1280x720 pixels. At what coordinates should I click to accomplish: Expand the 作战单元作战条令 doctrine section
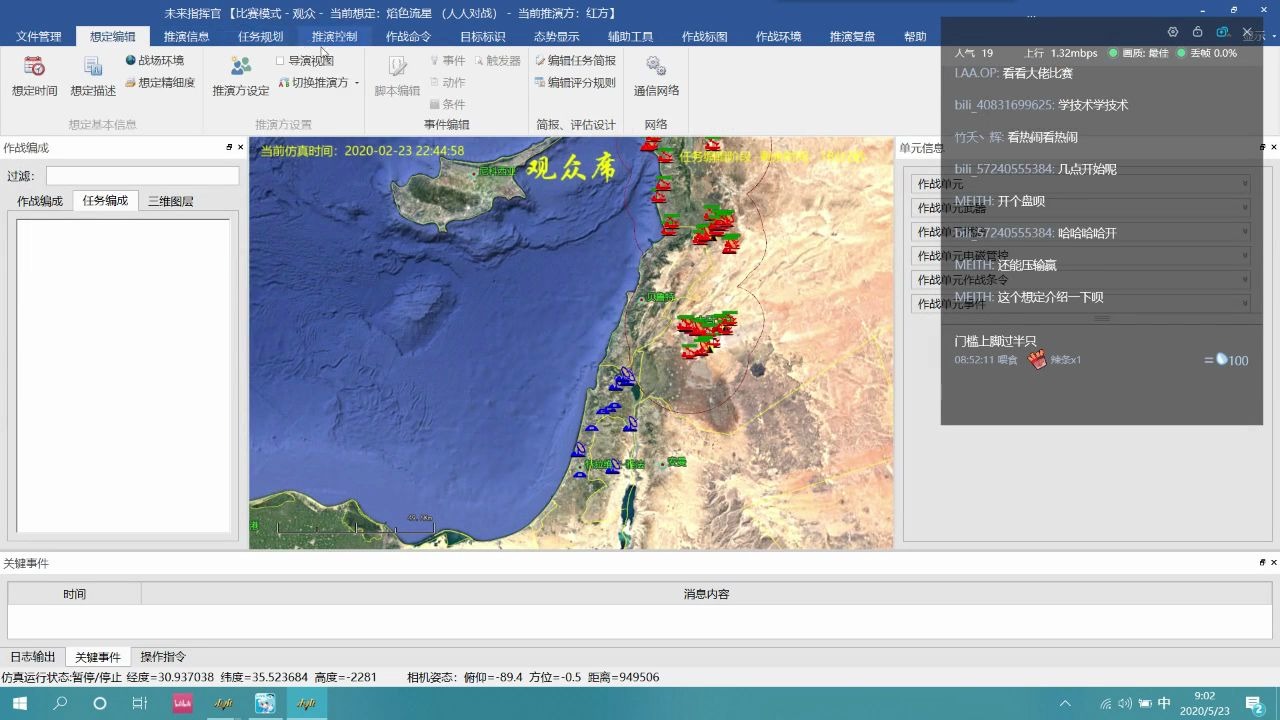tap(1080, 280)
